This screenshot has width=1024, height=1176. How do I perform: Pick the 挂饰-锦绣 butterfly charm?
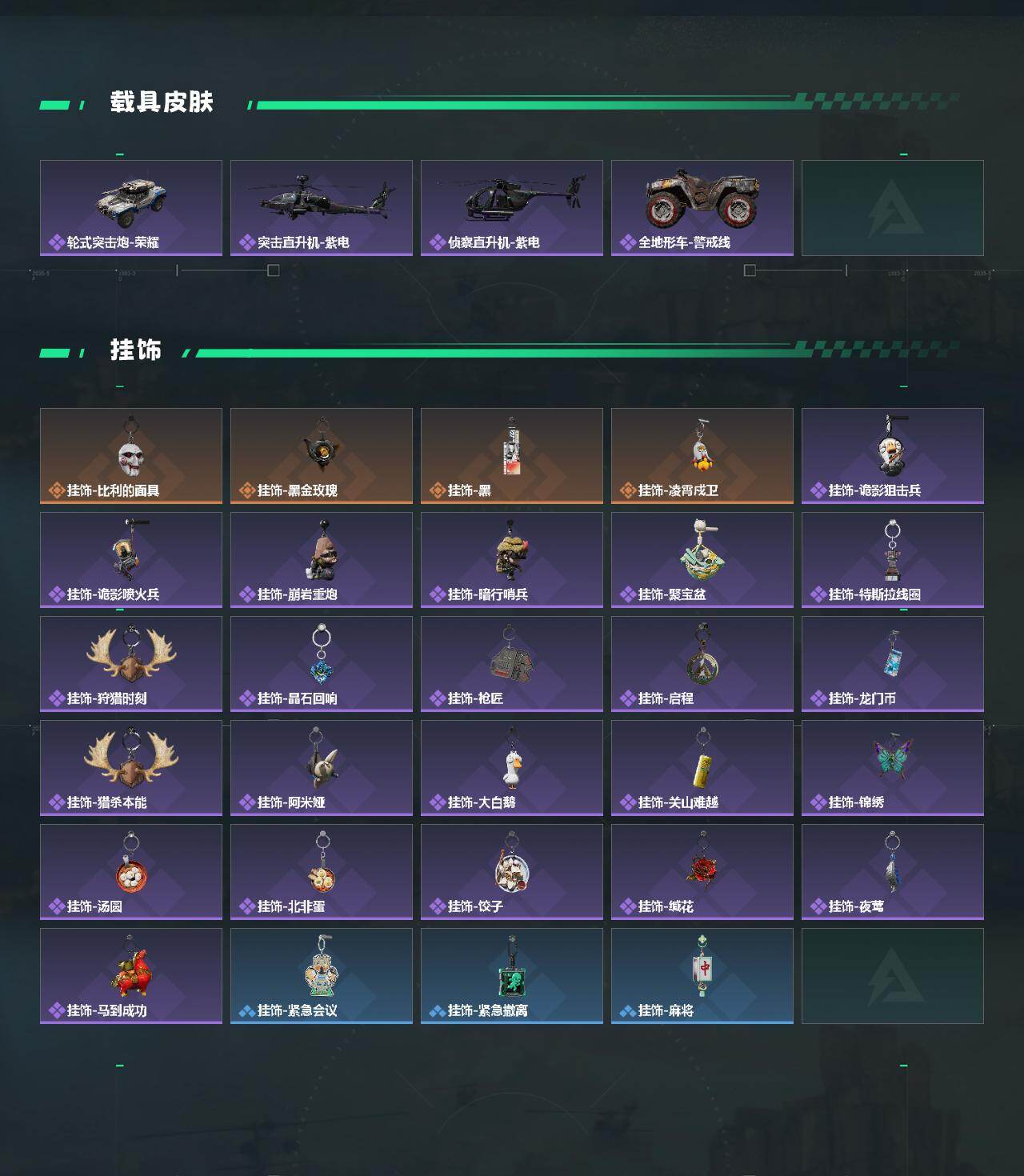click(893, 768)
